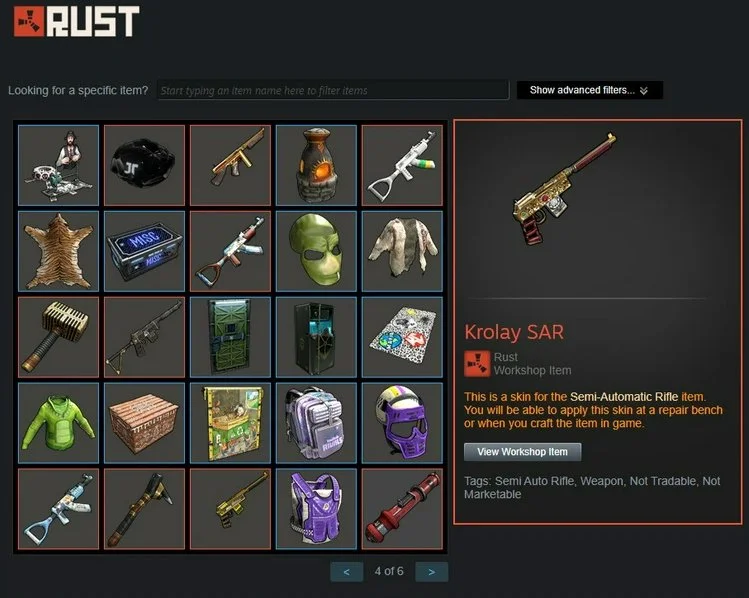Focus the item name filter field
The image size is (749, 598).
pos(333,90)
